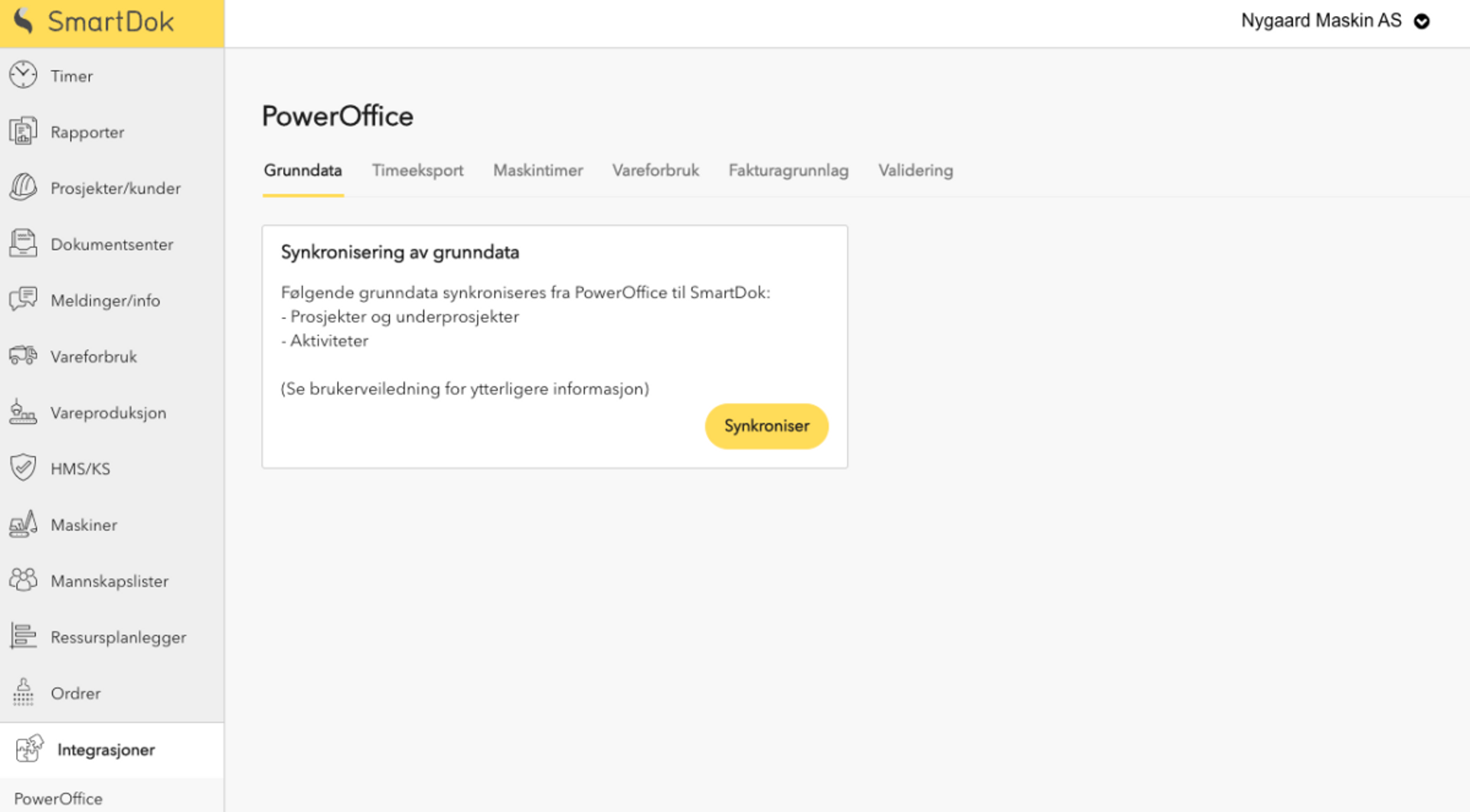Click the Maskiner excavator icon
This screenshot has width=1470, height=812.
pos(23,524)
